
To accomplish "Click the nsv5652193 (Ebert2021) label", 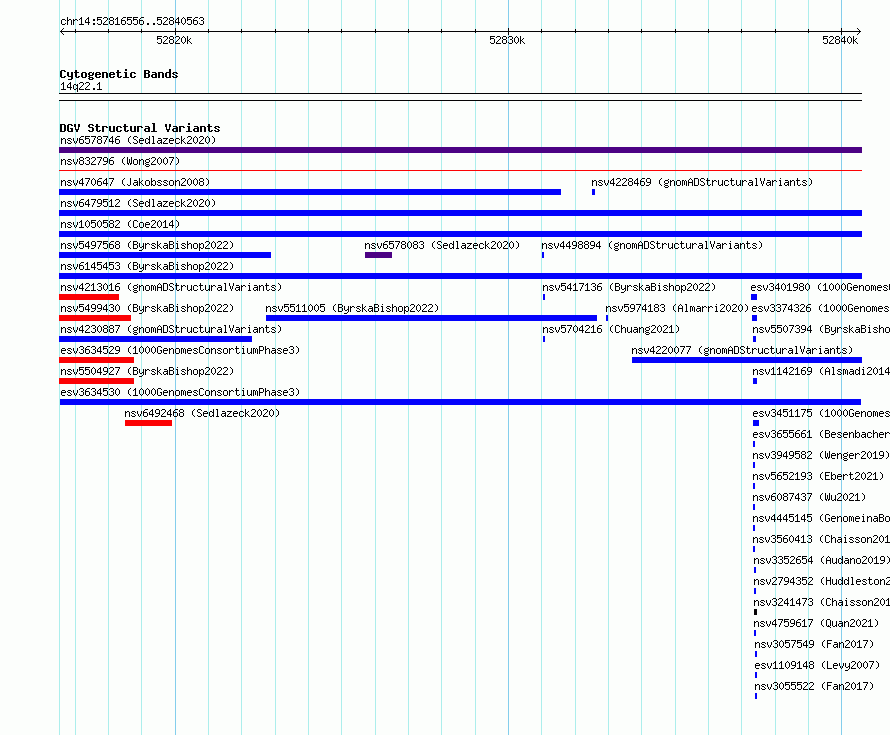I will pyautogui.click(x=818, y=476).
